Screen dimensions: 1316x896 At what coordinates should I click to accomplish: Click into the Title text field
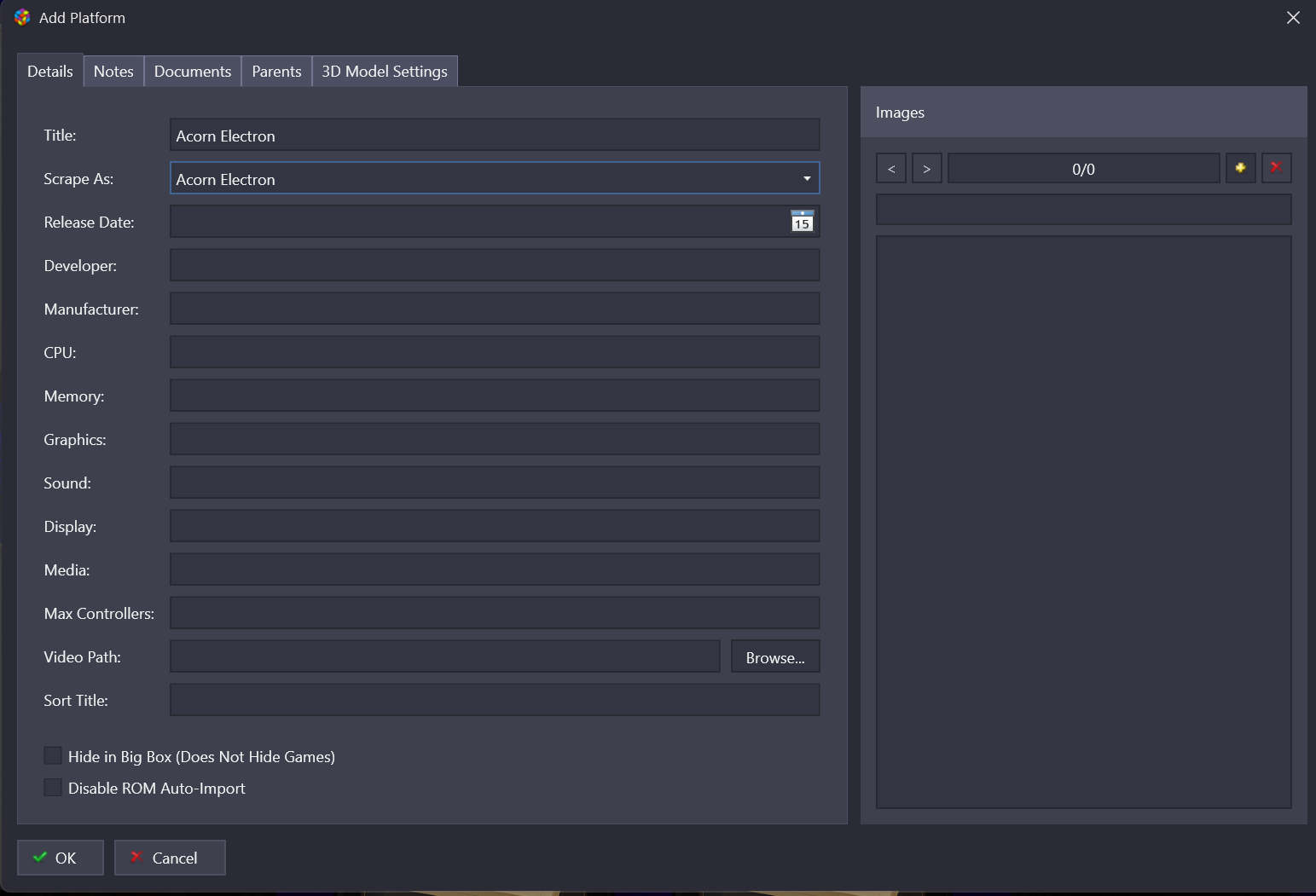(x=494, y=136)
